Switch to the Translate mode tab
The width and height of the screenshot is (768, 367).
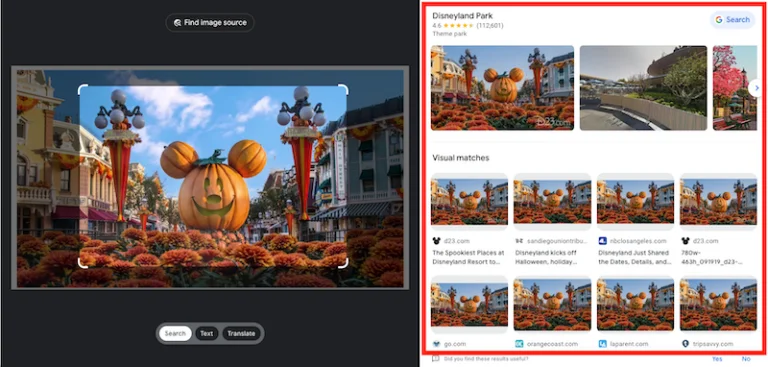click(x=241, y=334)
